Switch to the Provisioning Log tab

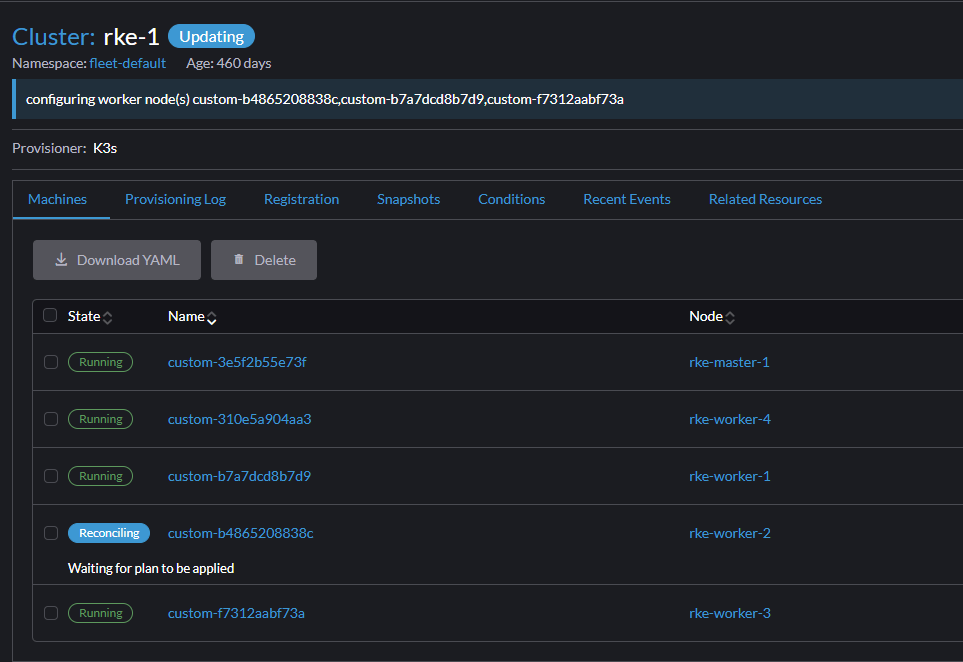coord(175,199)
